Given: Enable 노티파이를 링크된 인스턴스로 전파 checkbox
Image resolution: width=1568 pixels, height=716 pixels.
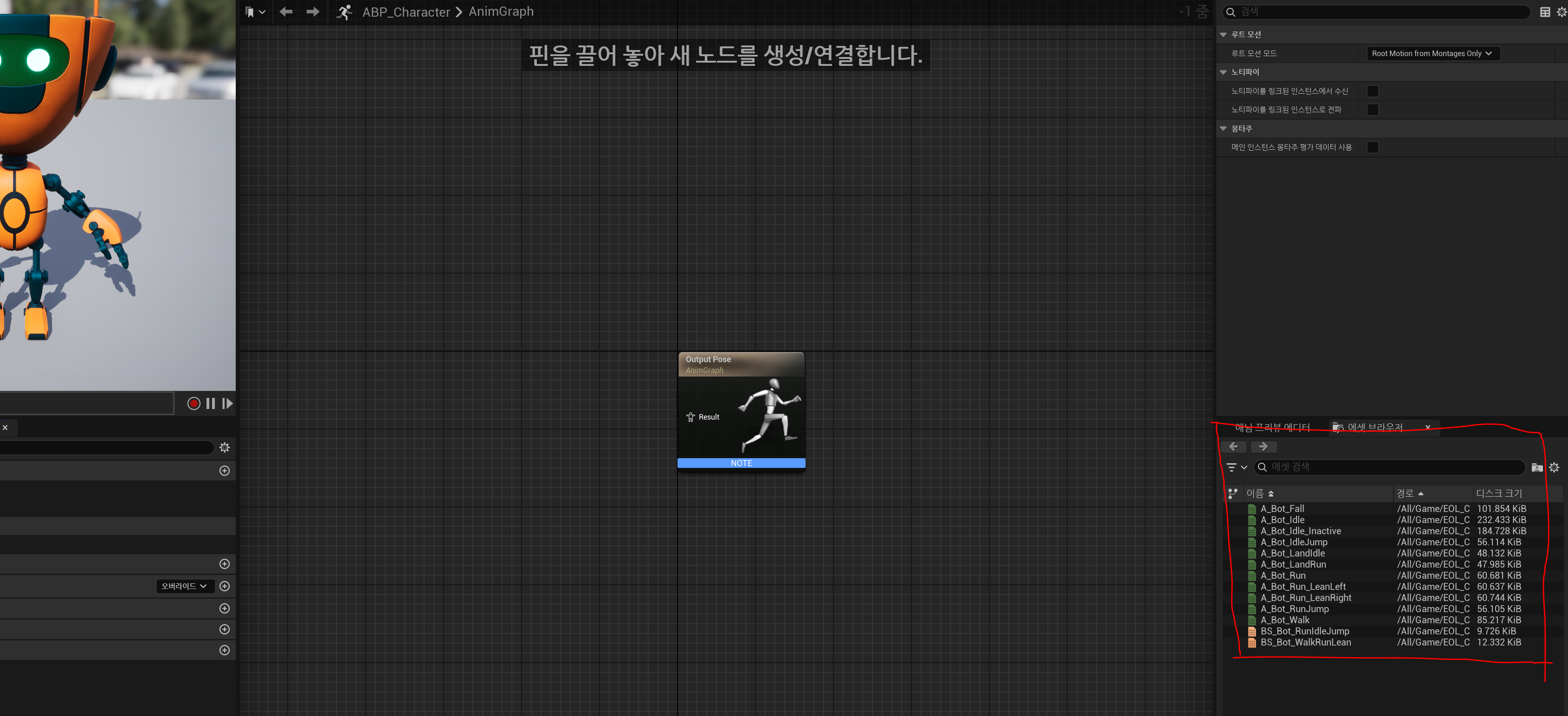Looking at the screenshot, I should click(1373, 109).
